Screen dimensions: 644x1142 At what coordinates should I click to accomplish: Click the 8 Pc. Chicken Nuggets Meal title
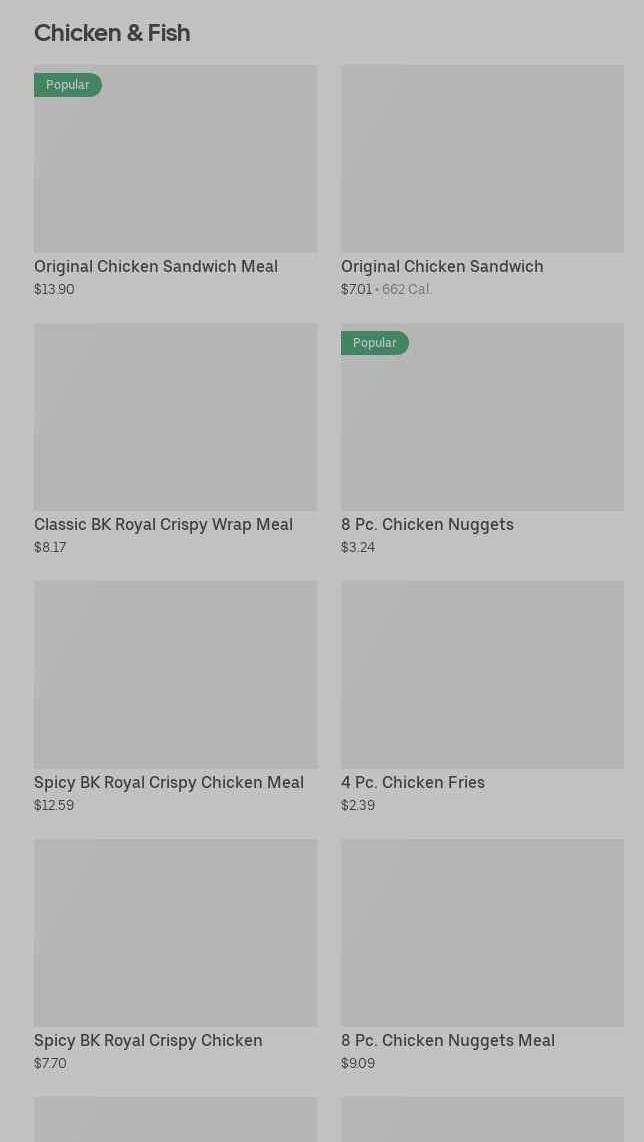[448, 1041]
